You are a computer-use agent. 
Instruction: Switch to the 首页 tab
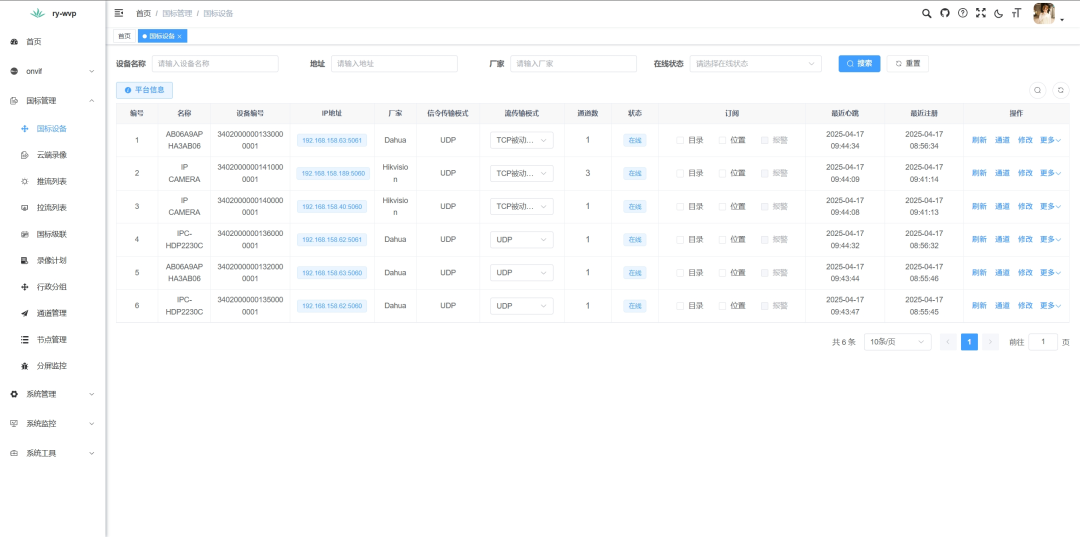click(124, 36)
